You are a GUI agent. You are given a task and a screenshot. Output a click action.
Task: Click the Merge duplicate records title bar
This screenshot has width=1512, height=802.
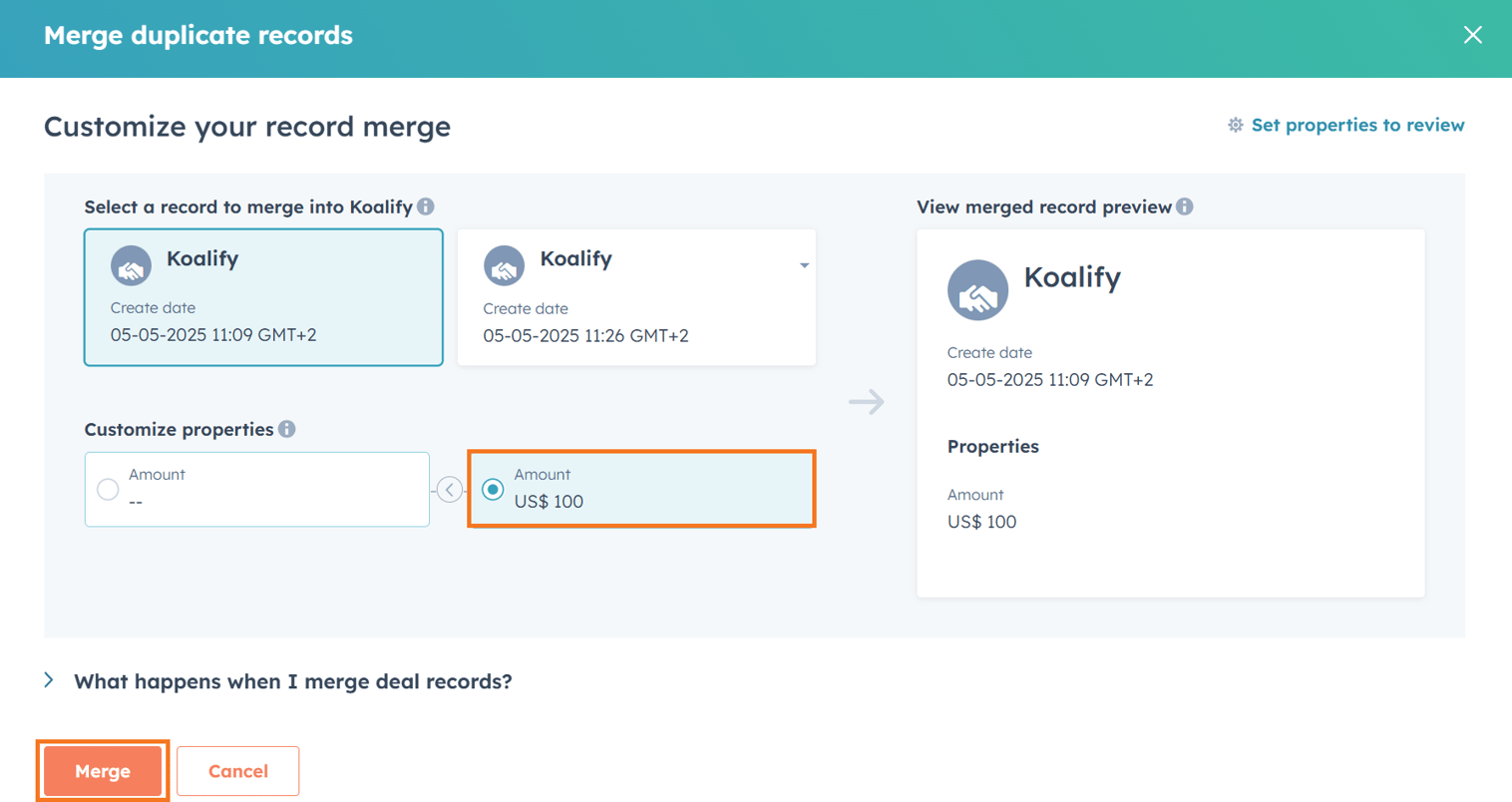tap(197, 35)
